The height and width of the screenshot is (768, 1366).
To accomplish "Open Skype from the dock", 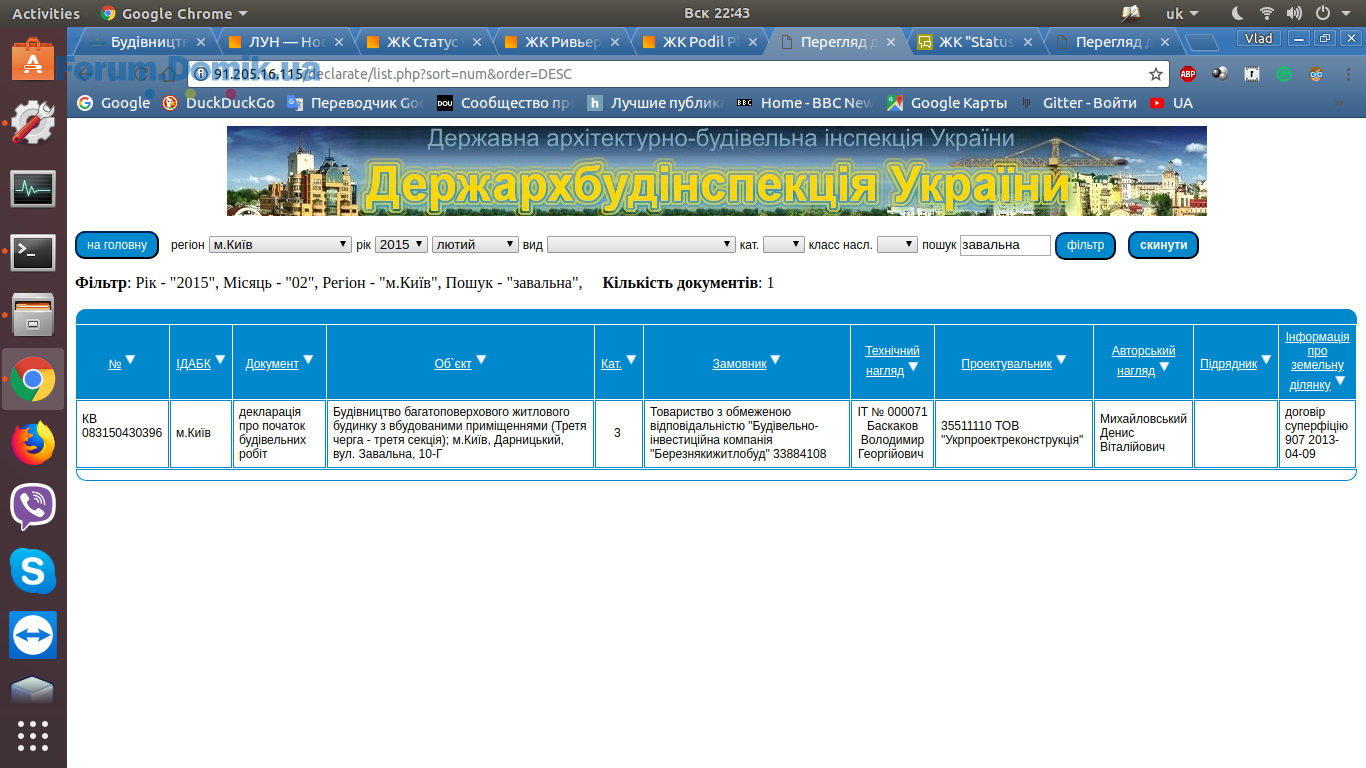I will pos(33,571).
